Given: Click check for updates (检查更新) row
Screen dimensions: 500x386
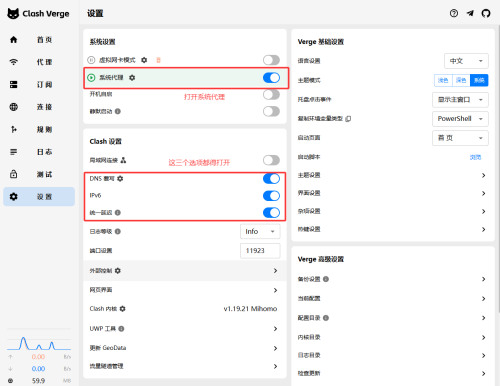Looking at the screenshot, I should (x=392, y=374).
